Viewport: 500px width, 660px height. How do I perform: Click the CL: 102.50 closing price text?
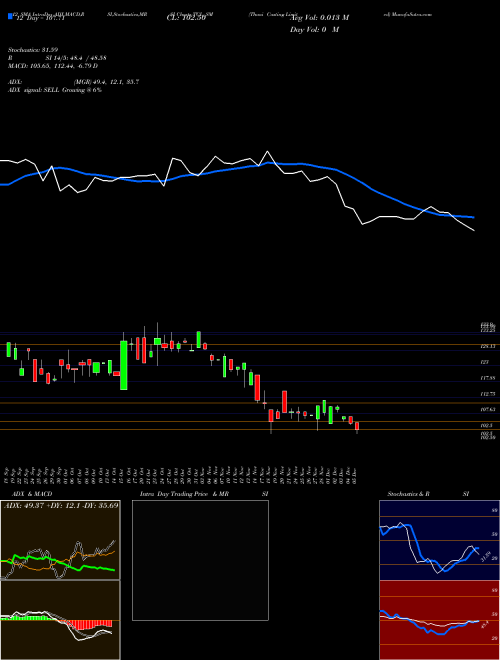[188, 18]
